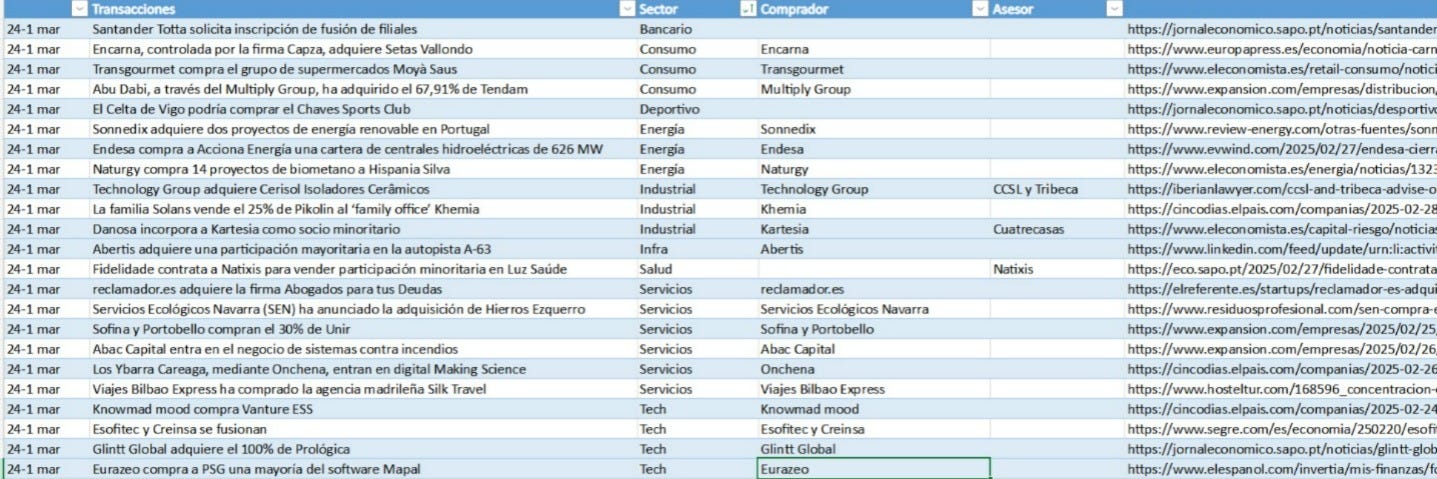Select reclamador.es adquiere Abogados para tus Deudas
This screenshot has height=479, width=1437.
pyautogui.click(x=362, y=289)
